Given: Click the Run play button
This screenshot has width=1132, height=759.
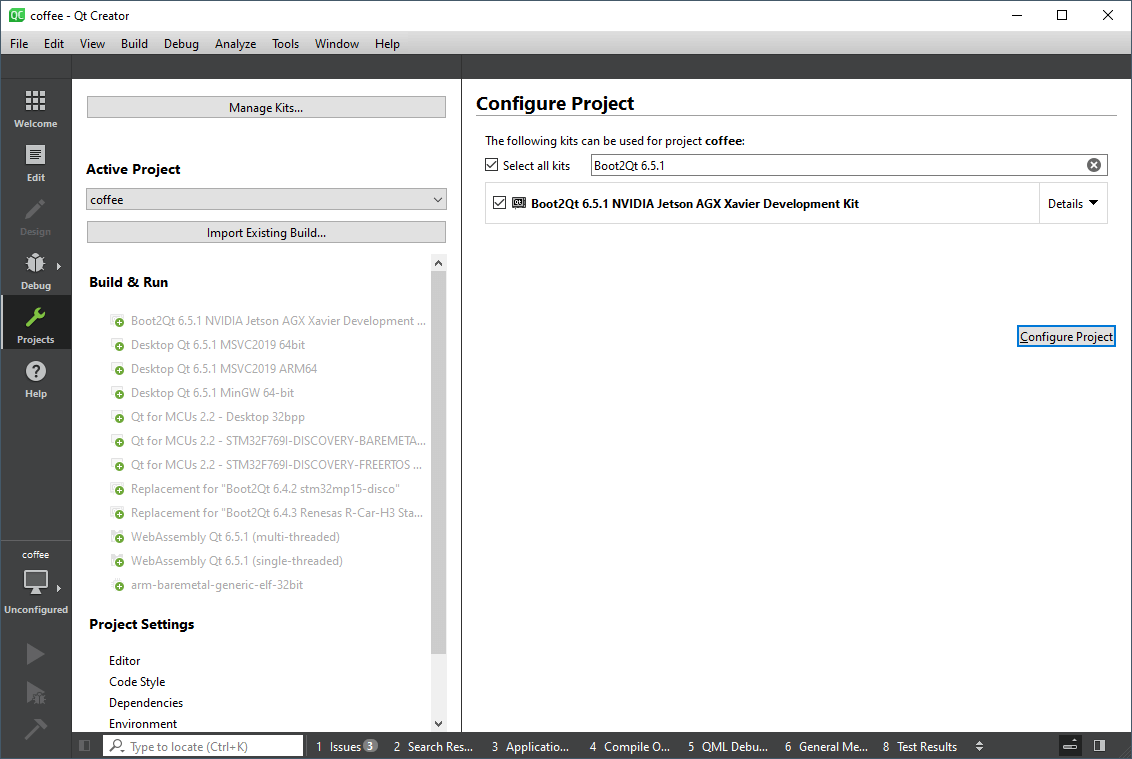Looking at the screenshot, I should pyautogui.click(x=35, y=654).
